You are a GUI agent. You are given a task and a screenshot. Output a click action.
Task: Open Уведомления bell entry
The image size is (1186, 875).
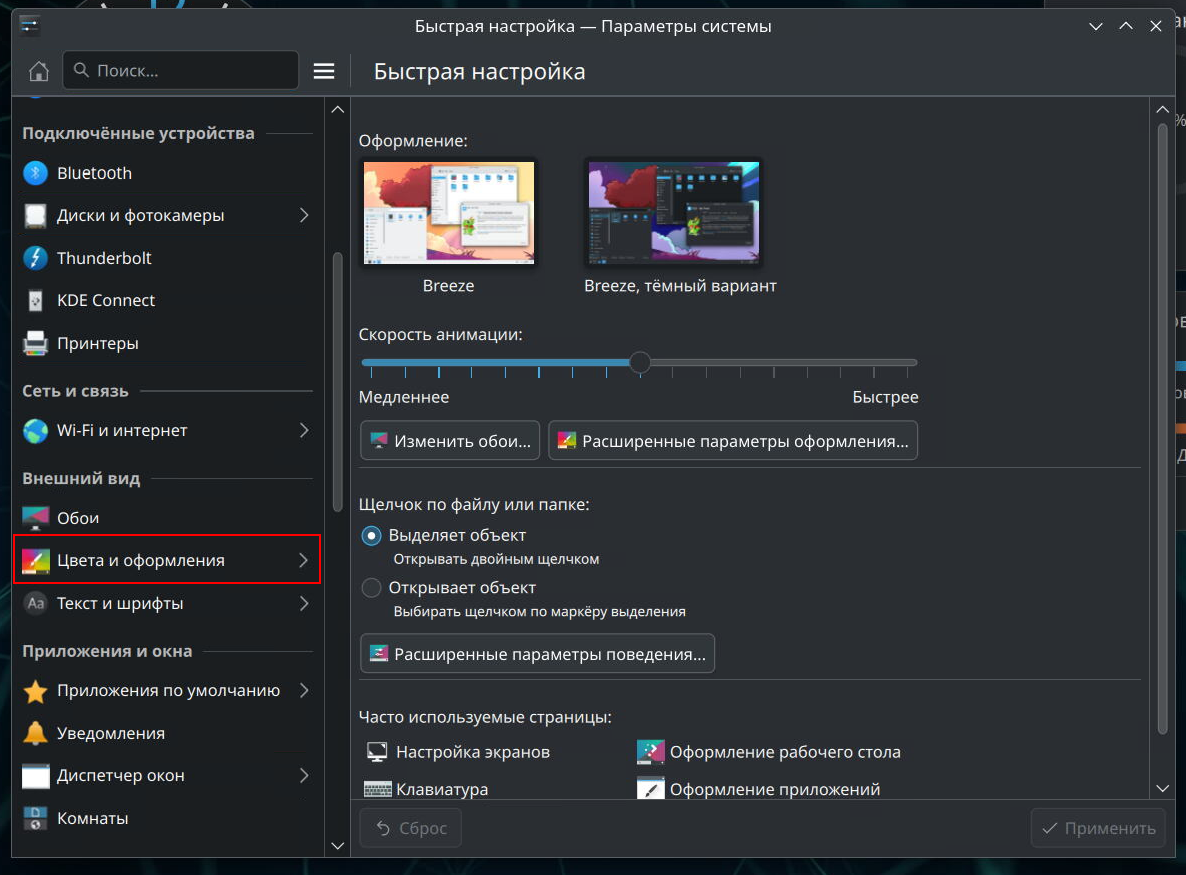pyautogui.click(x=110, y=733)
